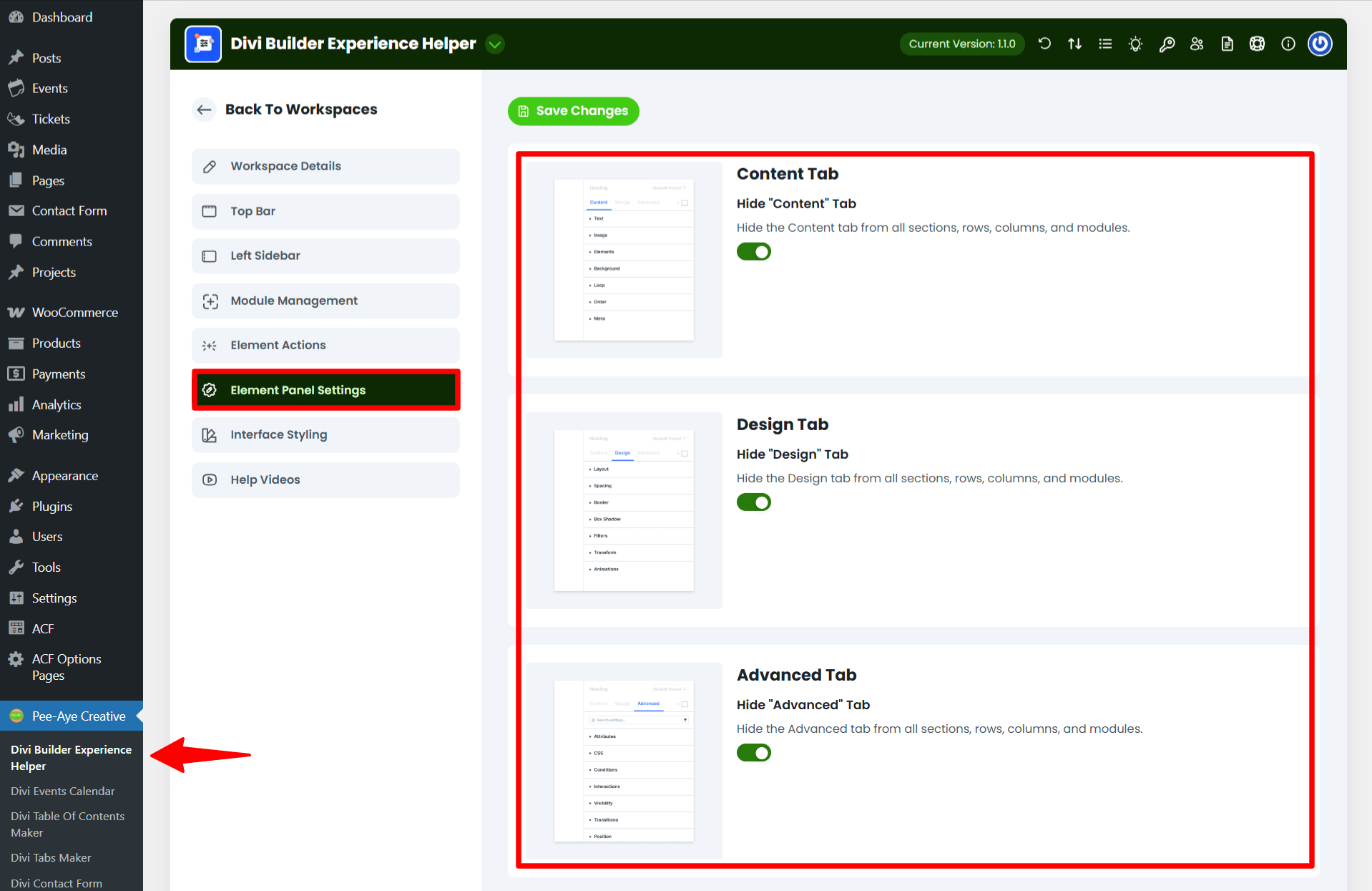
Task: Open Divi Builder Experience Helper submenu link
Action: coord(71,757)
